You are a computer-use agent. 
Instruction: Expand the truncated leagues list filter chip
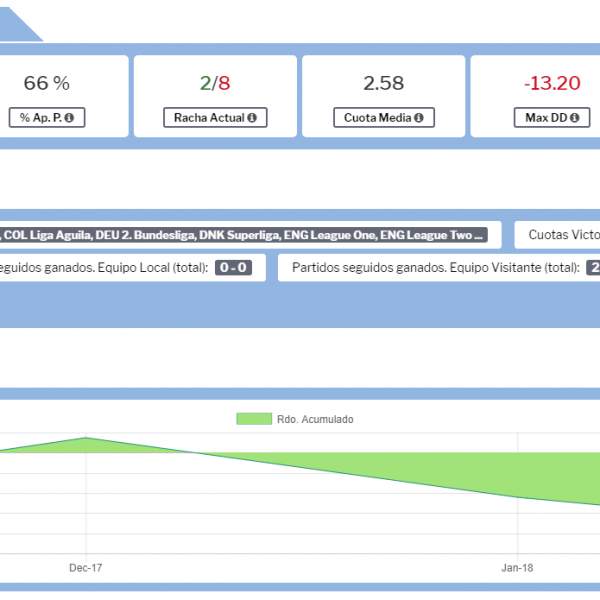click(244, 236)
